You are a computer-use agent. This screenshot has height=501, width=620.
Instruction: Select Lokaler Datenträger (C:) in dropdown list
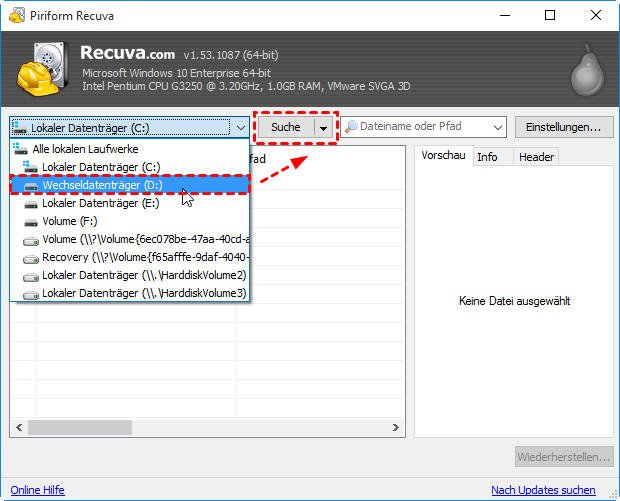click(x=130, y=167)
